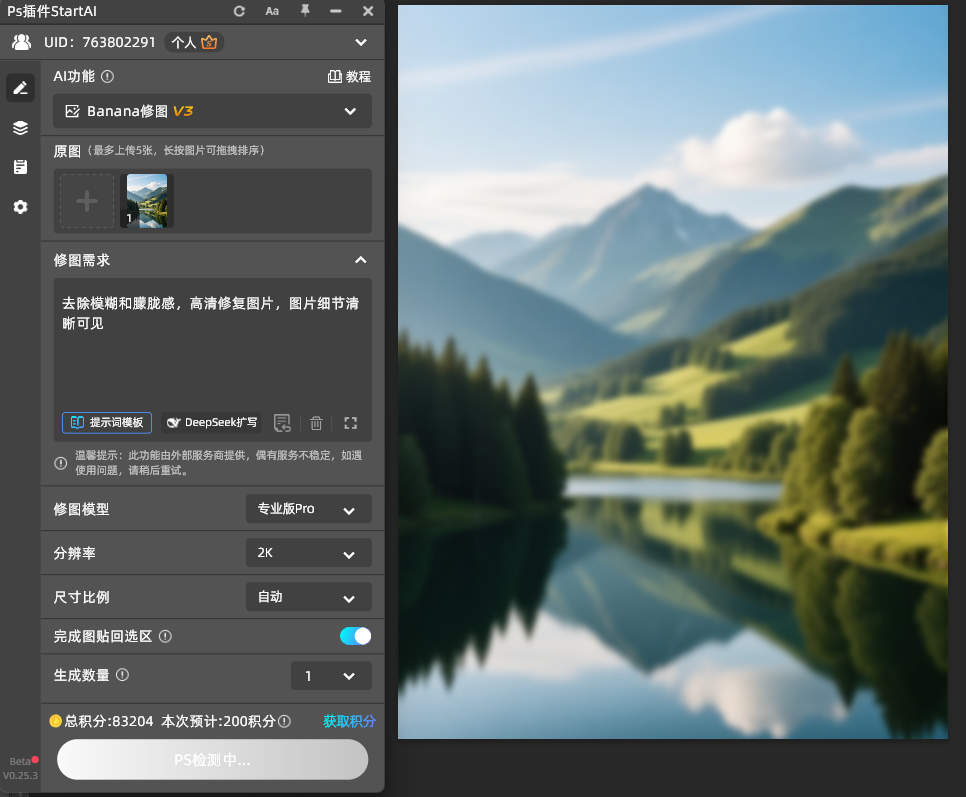Open the 修图模型 专业版Pro dropdown
This screenshot has height=797, width=966.
click(309, 509)
